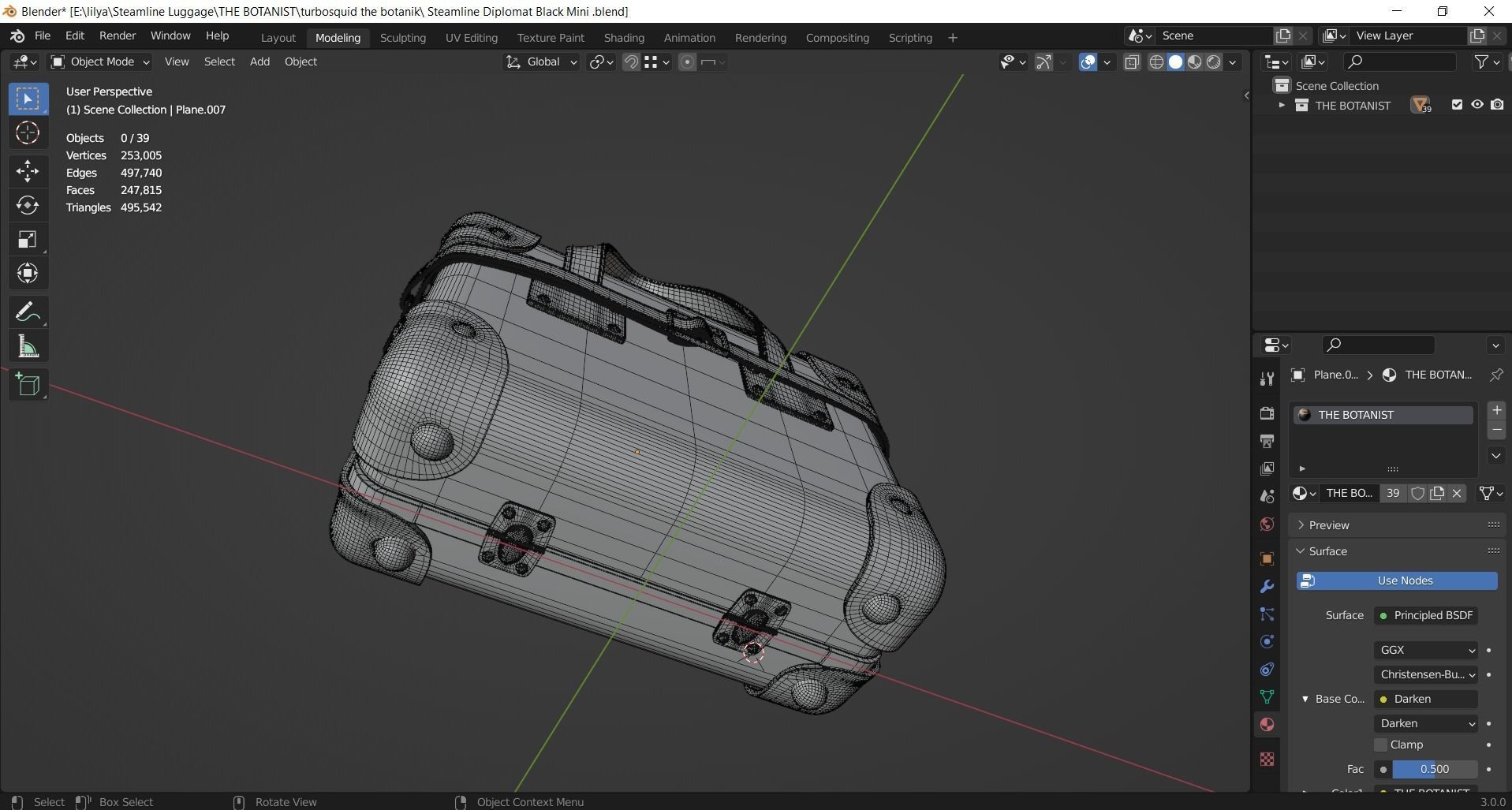Screen dimensions: 1512x810
Task: Open Global transform orientation dropdown
Action: [541, 62]
